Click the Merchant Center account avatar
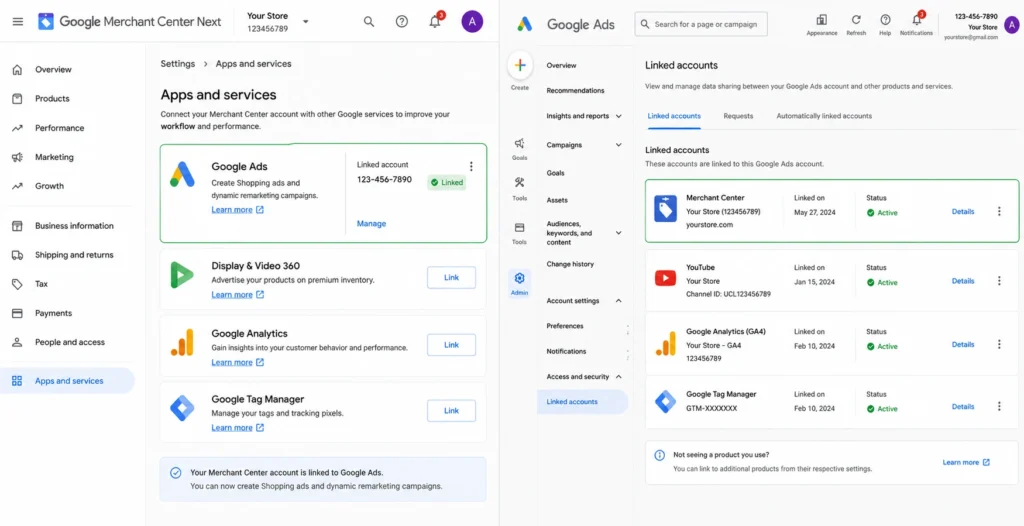Viewport: 1024px width, 526px height. pyautogui.click(x=472, y=22)
